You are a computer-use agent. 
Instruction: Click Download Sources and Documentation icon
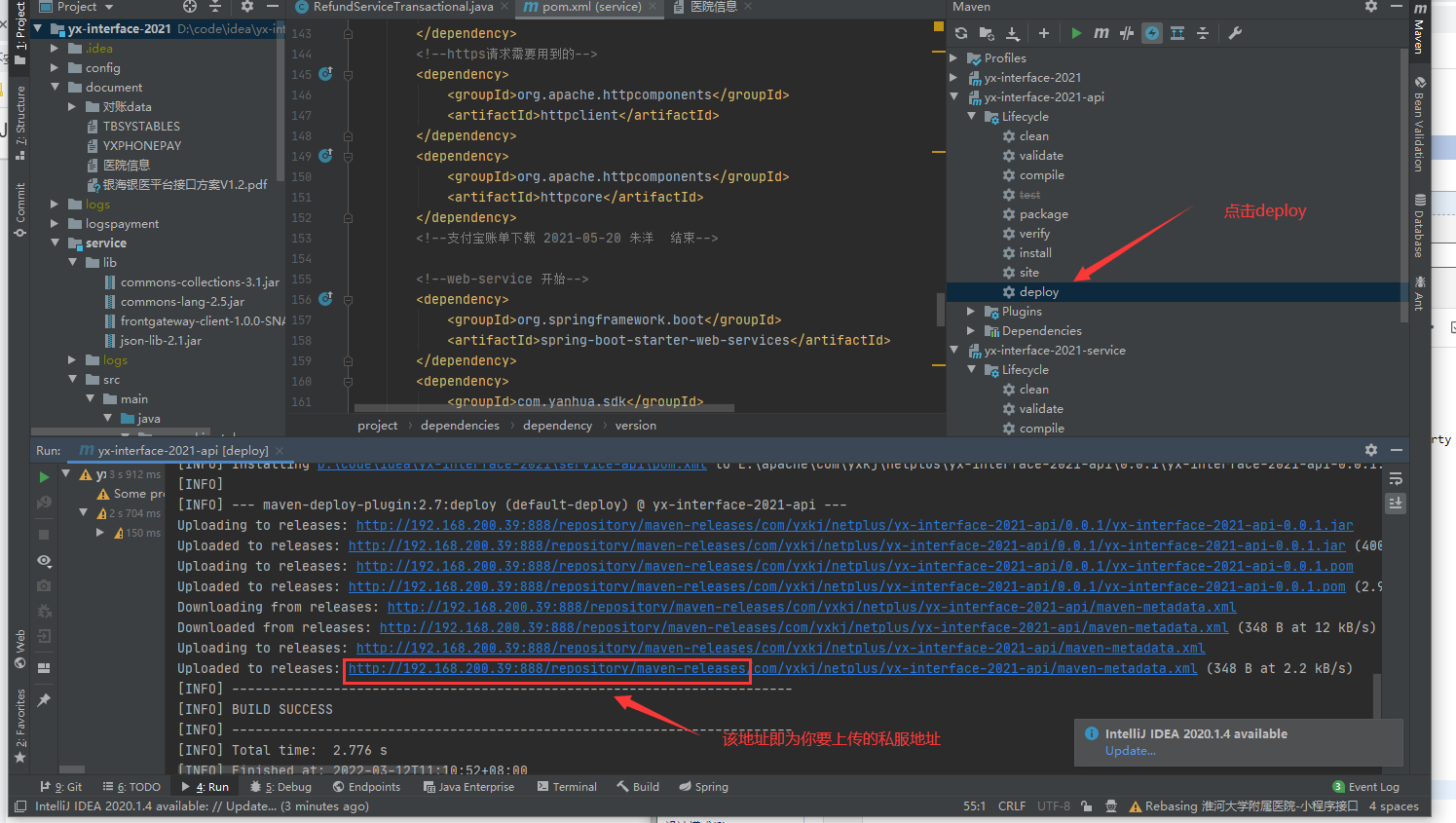click(x=1012, y=33)
